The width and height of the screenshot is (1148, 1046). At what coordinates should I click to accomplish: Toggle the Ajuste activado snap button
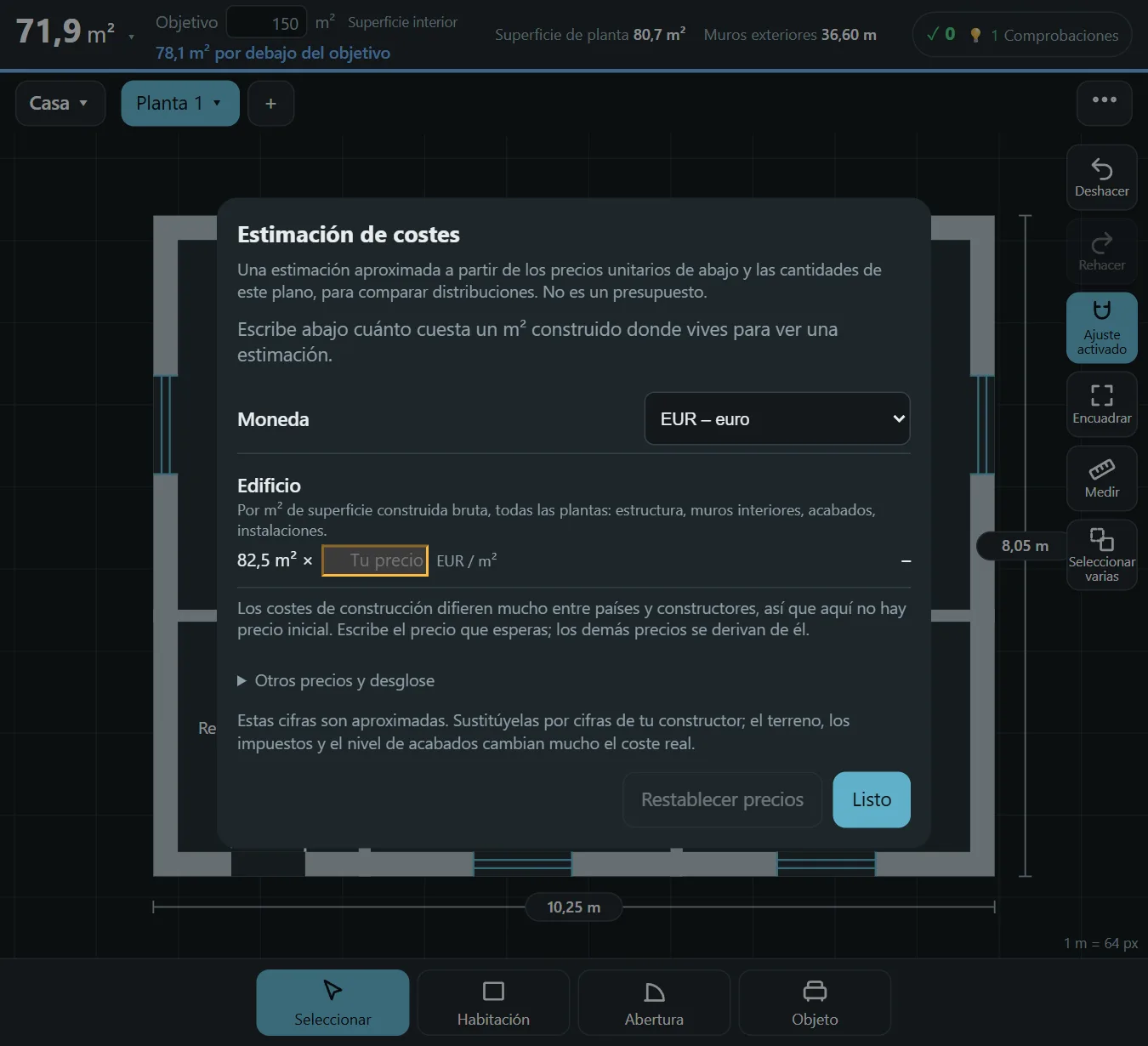click(1101, 327)
